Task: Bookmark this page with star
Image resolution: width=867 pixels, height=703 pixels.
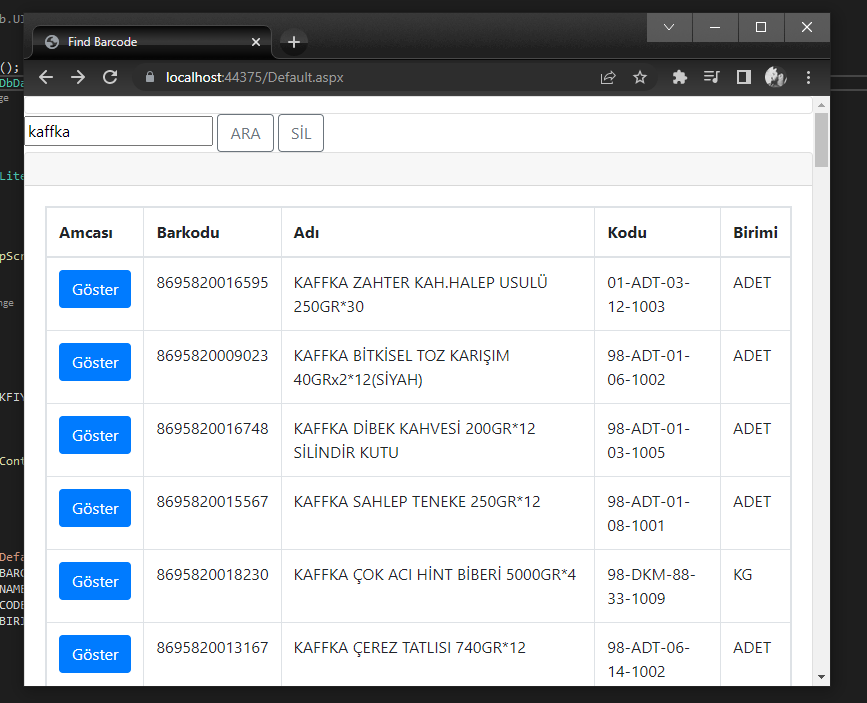Action: point(640,77)
